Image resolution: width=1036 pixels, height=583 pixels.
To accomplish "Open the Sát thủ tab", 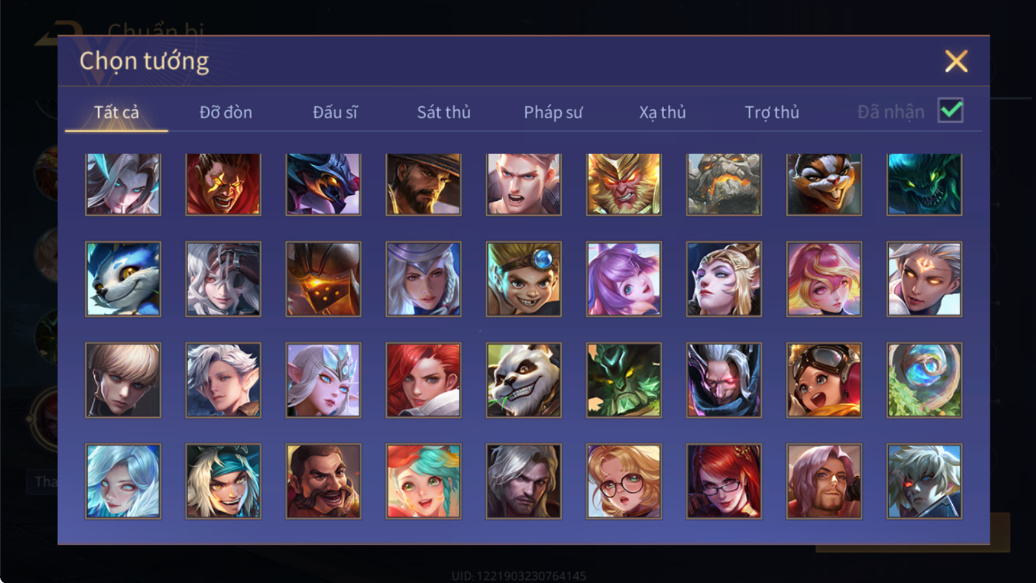I will [x=443, y=112].
